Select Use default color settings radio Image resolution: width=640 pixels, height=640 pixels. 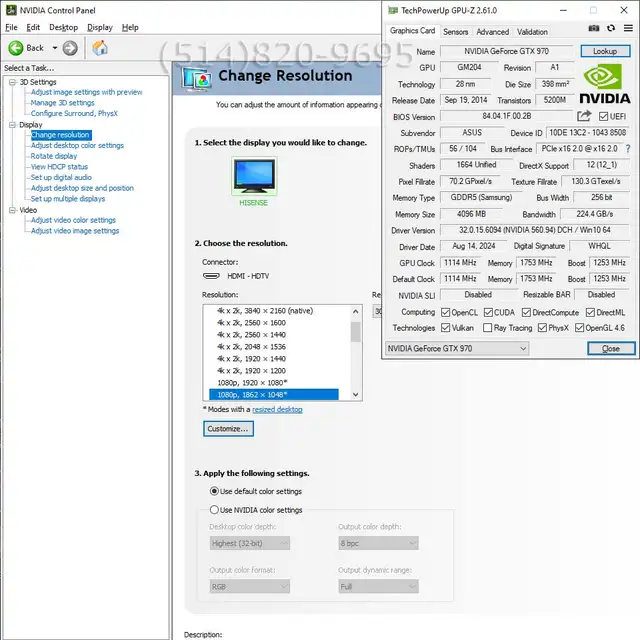[214, 491]
